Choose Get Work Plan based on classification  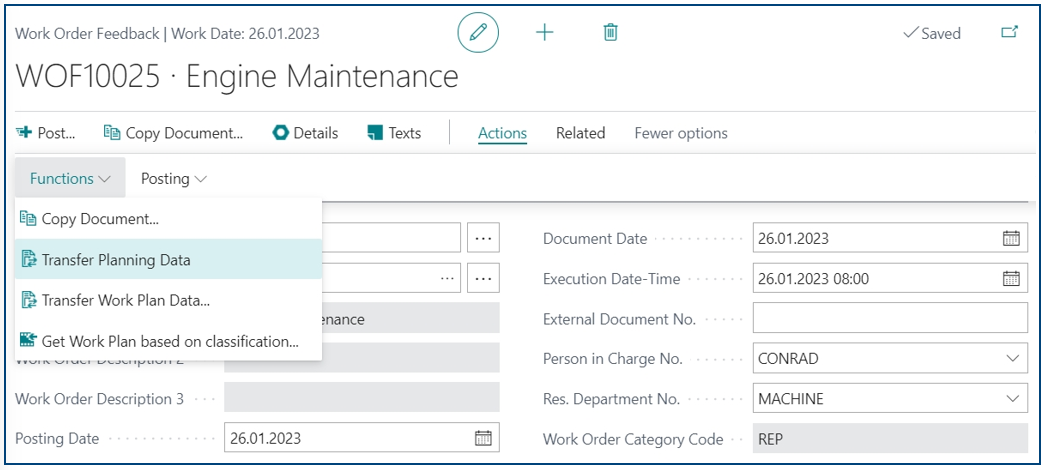pyautogui.click(x=169, y=341)
